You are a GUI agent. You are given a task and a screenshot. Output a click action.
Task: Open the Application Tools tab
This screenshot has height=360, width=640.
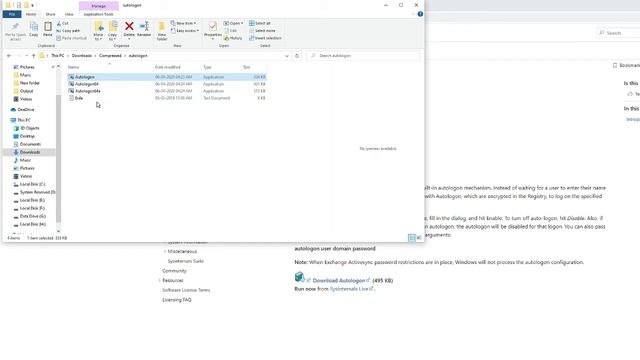pos(98,14)
